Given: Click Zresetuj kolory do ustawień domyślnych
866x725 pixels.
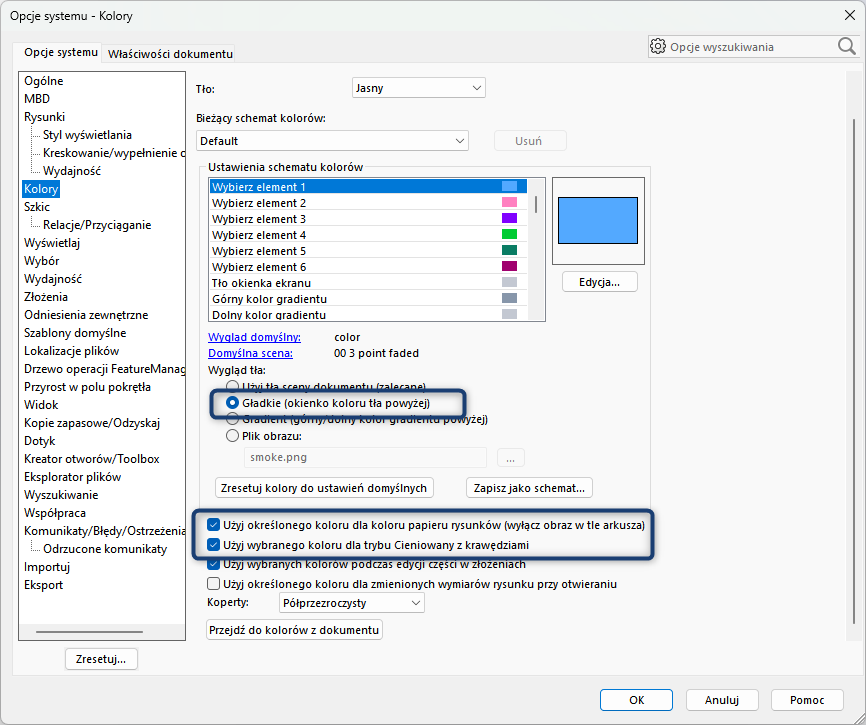Looking at the screenshot, I should tap(324, 488).
